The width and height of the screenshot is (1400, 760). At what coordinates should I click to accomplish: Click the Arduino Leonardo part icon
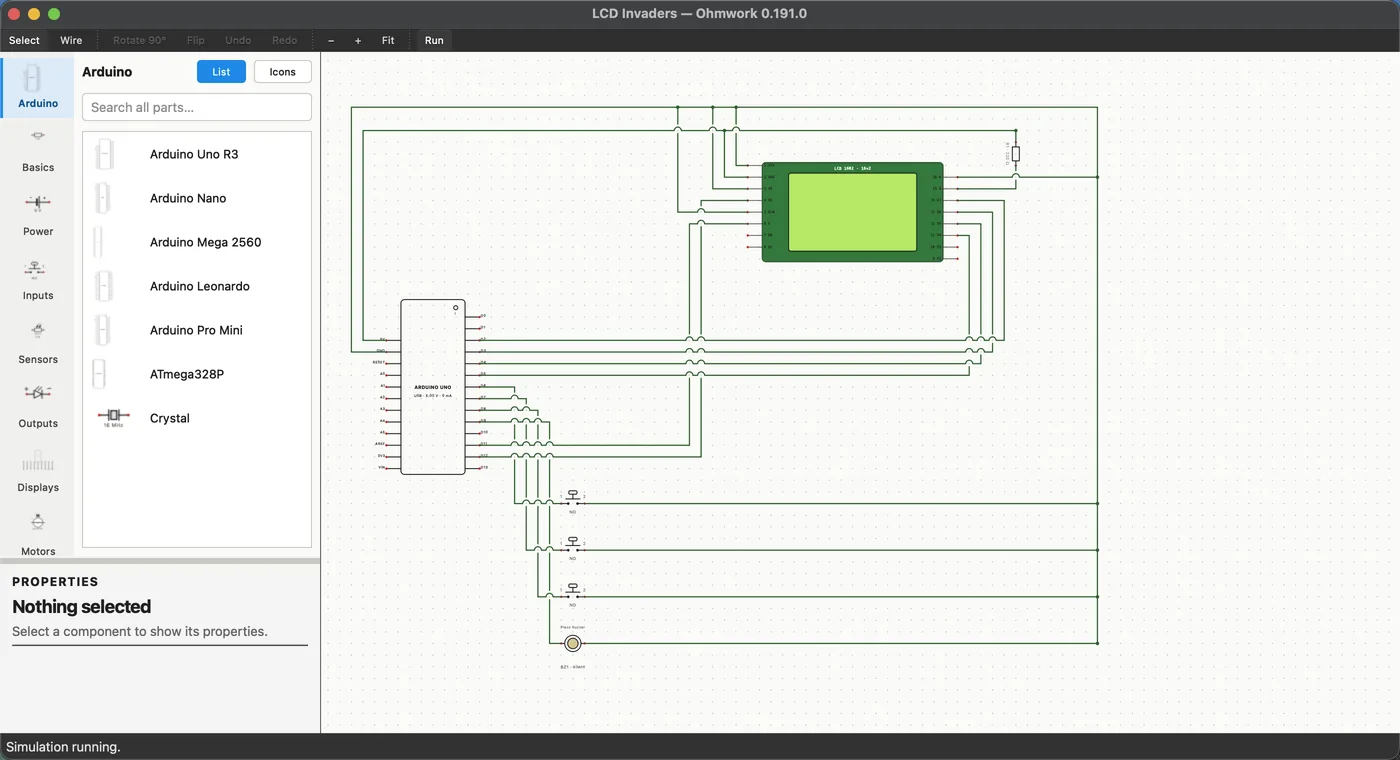coord(102,286)
